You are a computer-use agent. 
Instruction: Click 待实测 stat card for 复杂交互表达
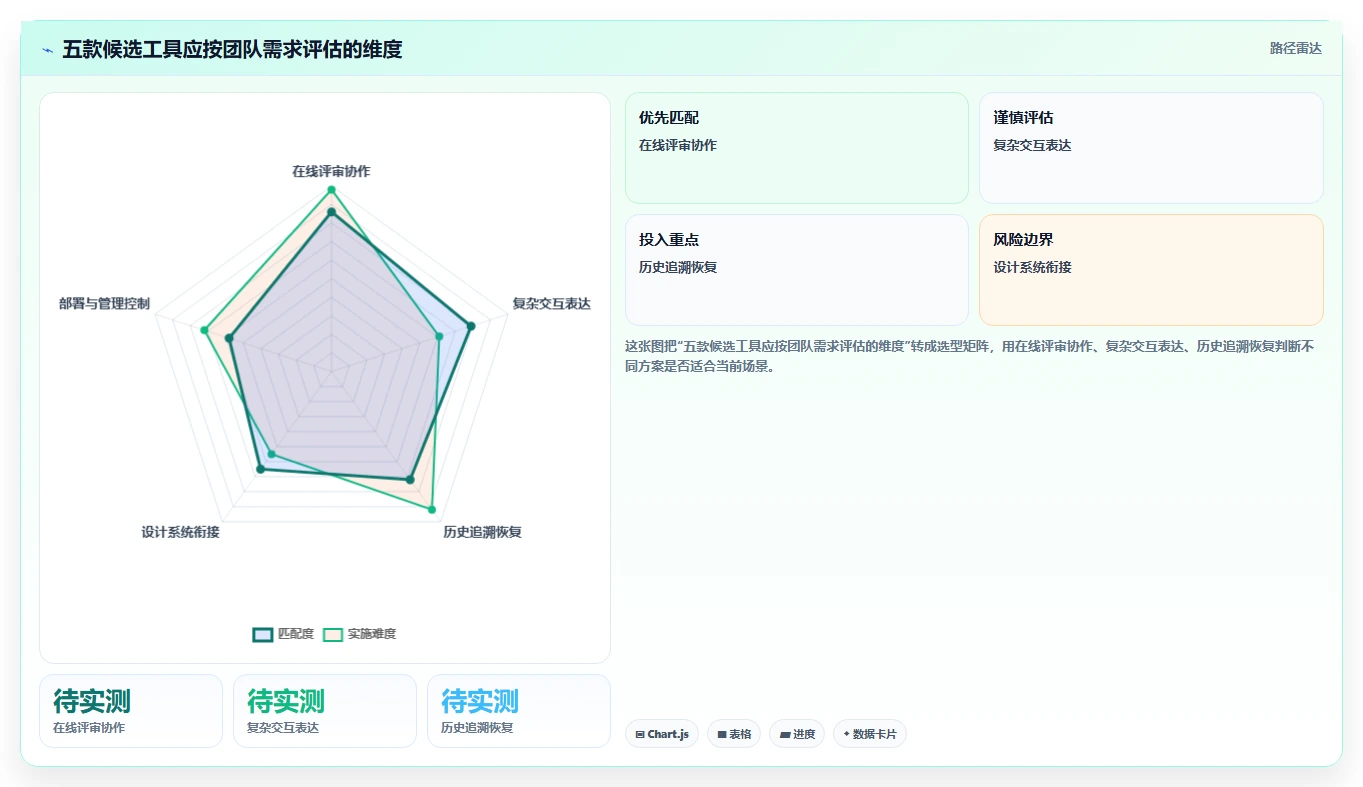coord(324,711)
